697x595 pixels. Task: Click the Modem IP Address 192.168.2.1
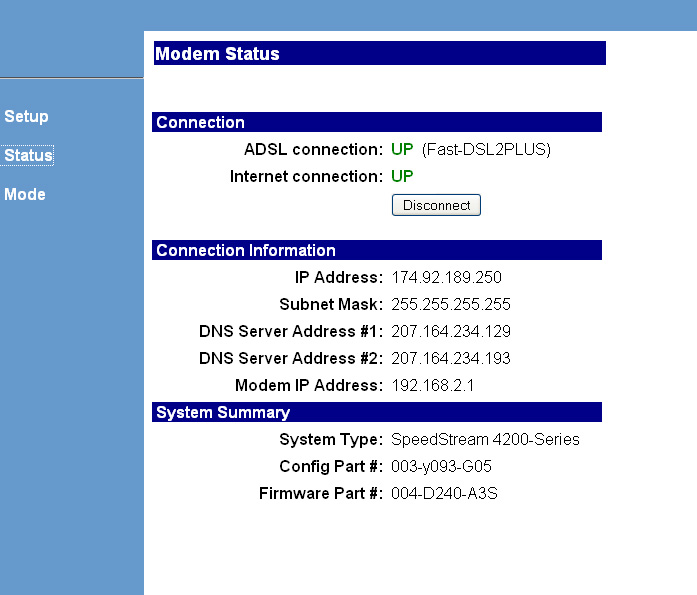click(433, 385)
